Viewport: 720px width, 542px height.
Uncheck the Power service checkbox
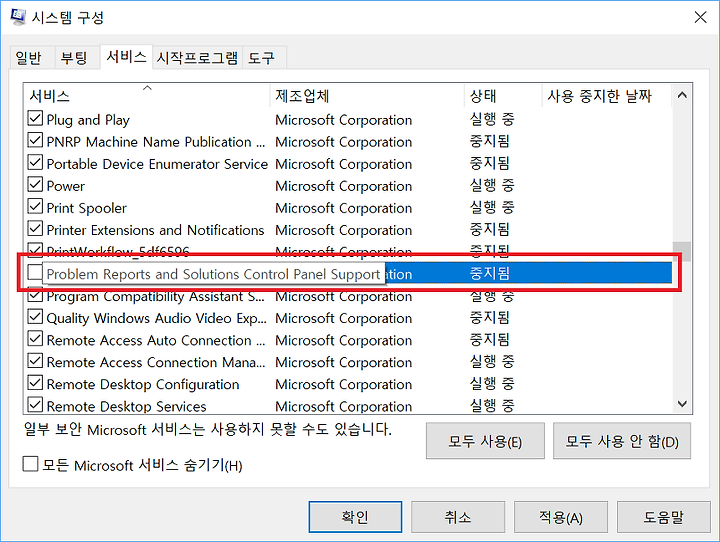(35, 185)
